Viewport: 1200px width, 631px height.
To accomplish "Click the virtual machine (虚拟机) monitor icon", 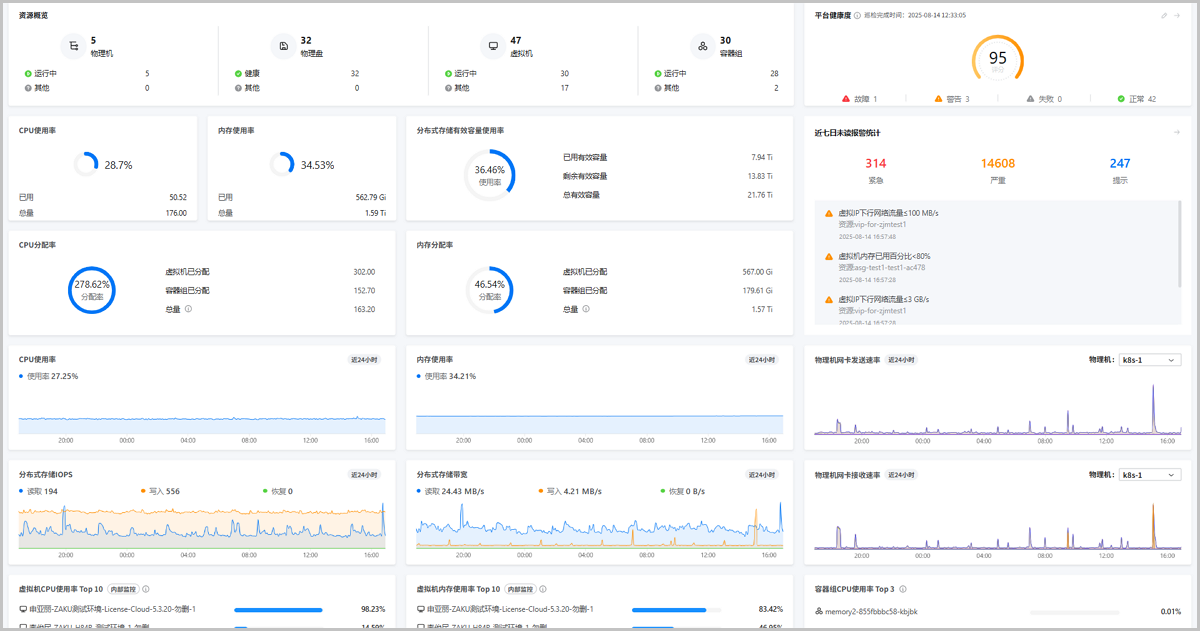I will coord(493,46).
